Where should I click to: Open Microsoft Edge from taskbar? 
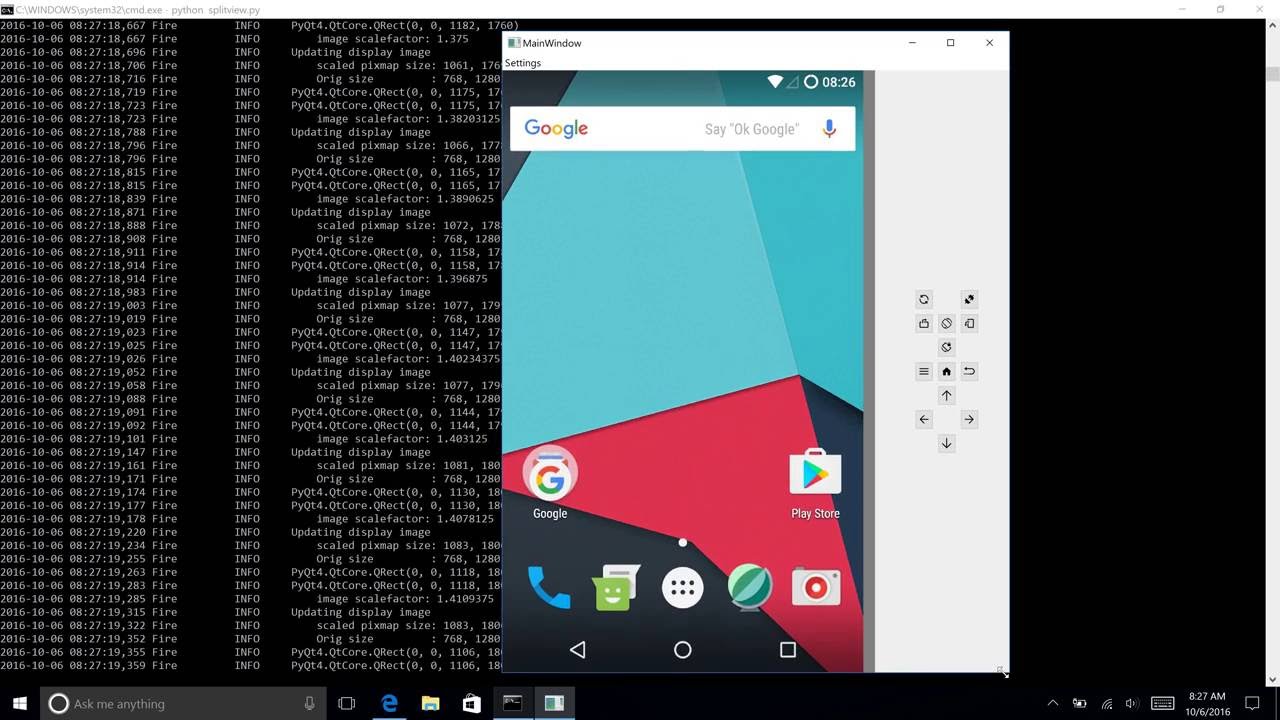[389, 704]
